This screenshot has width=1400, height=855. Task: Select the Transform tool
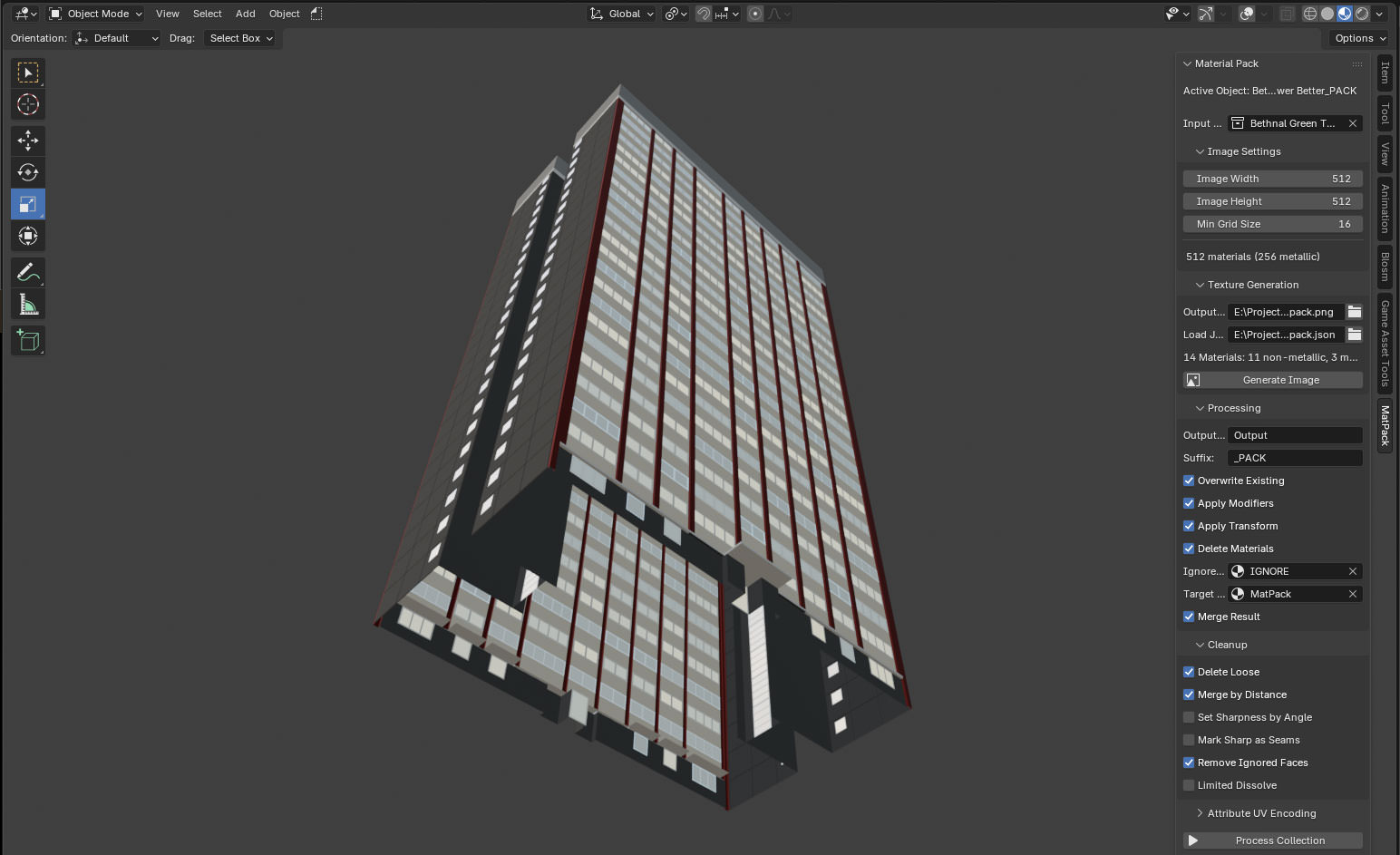28,237
